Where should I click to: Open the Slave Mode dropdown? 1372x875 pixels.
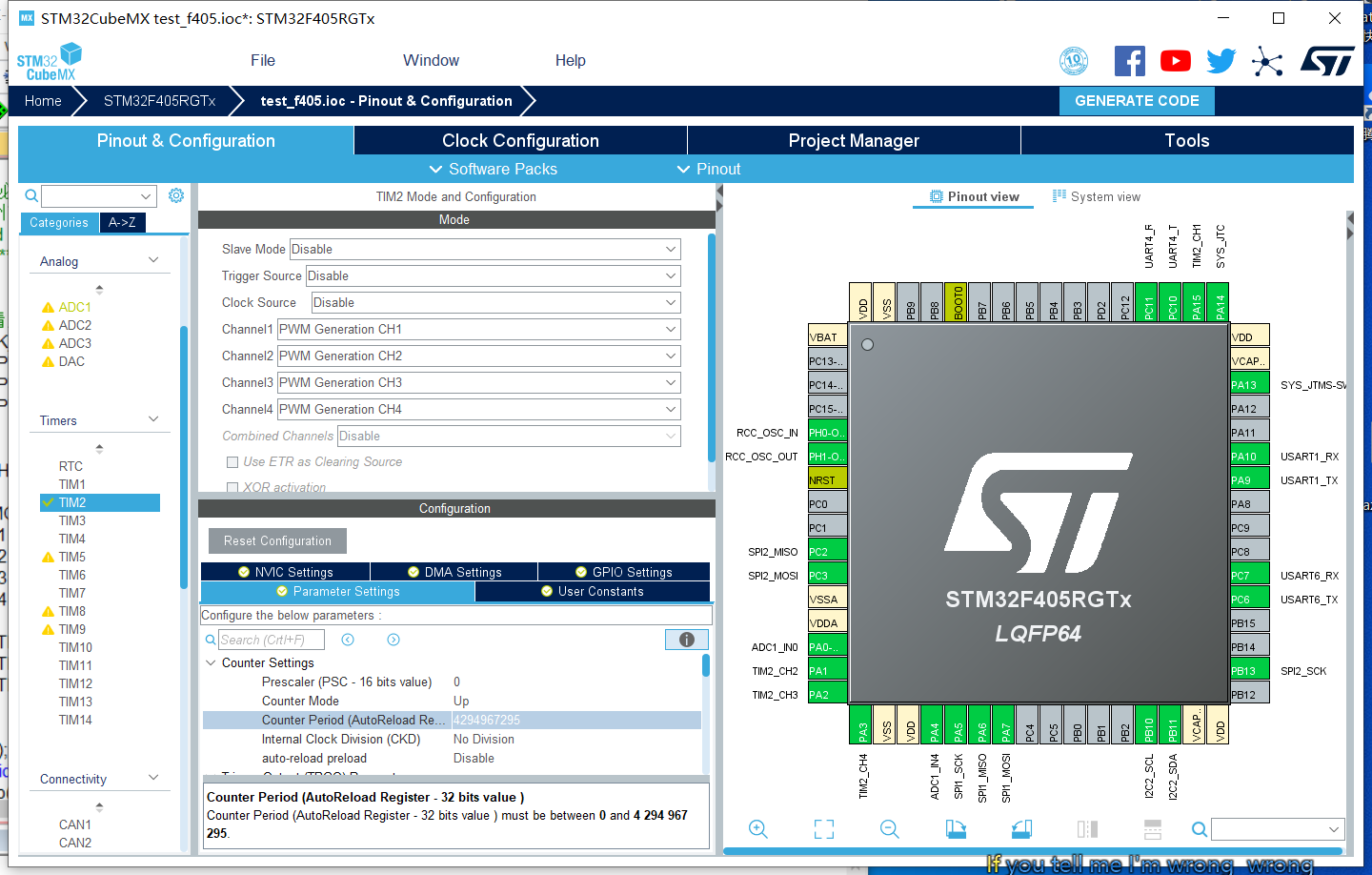484,249
